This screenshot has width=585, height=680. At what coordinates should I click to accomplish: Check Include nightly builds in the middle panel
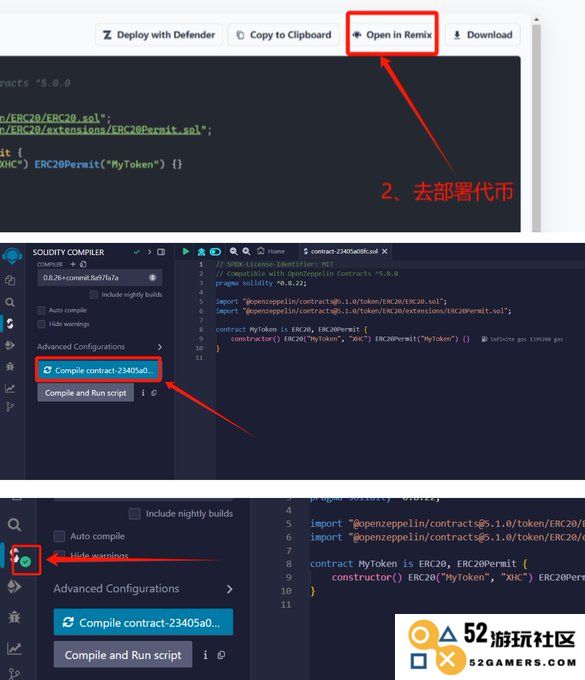[94, 295]
